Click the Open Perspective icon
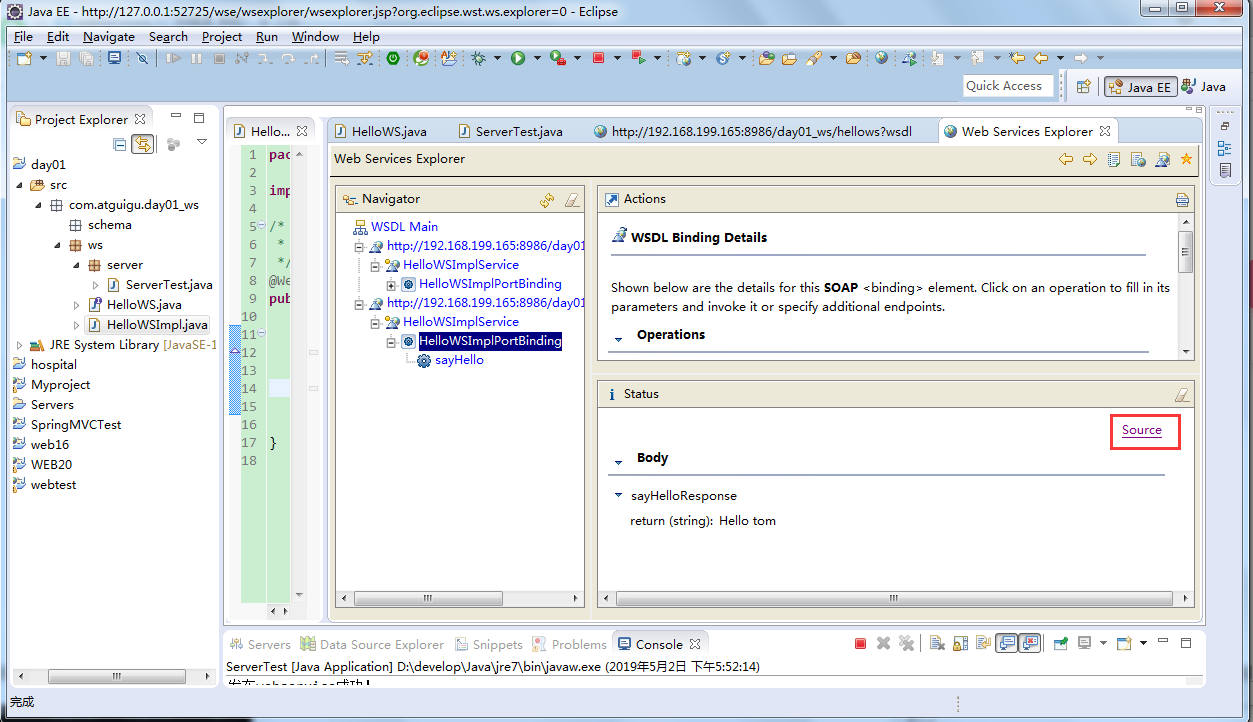The height and width of the screenshot is (722, 1253). click(x=1083, y=87)
